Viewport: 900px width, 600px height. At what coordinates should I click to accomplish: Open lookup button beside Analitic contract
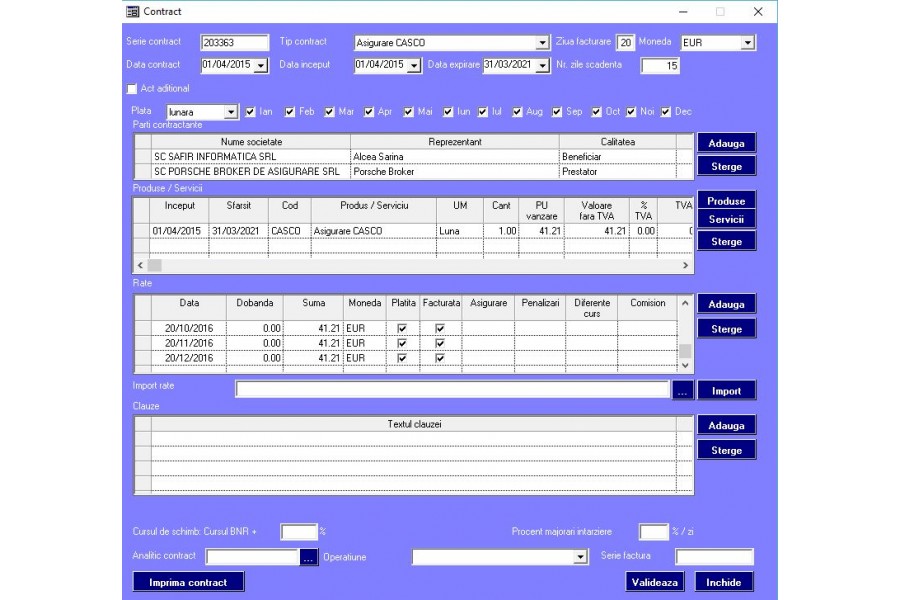(x=308, y=557)
